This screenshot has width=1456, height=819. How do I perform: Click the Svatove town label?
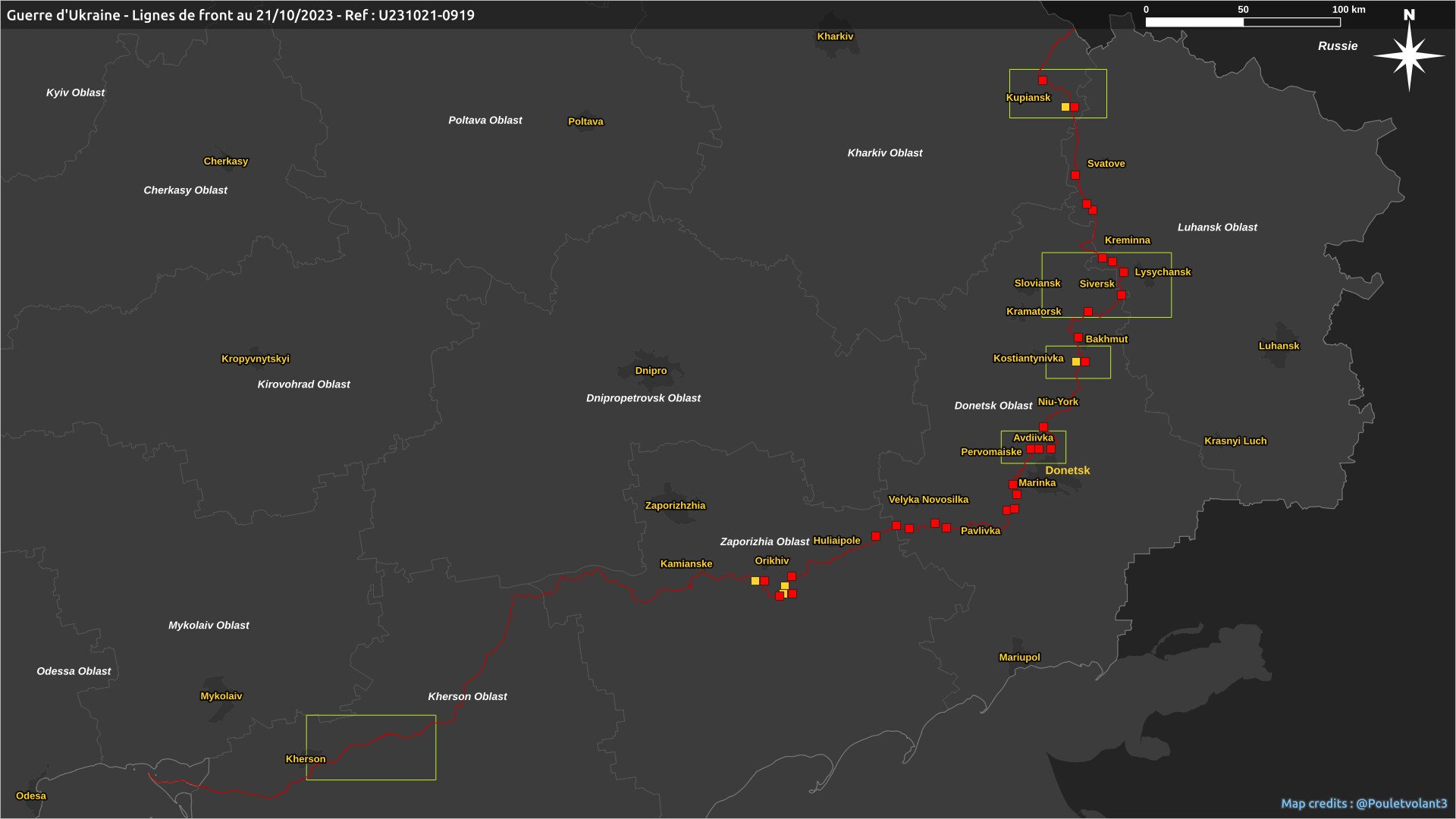(1106, 164)
